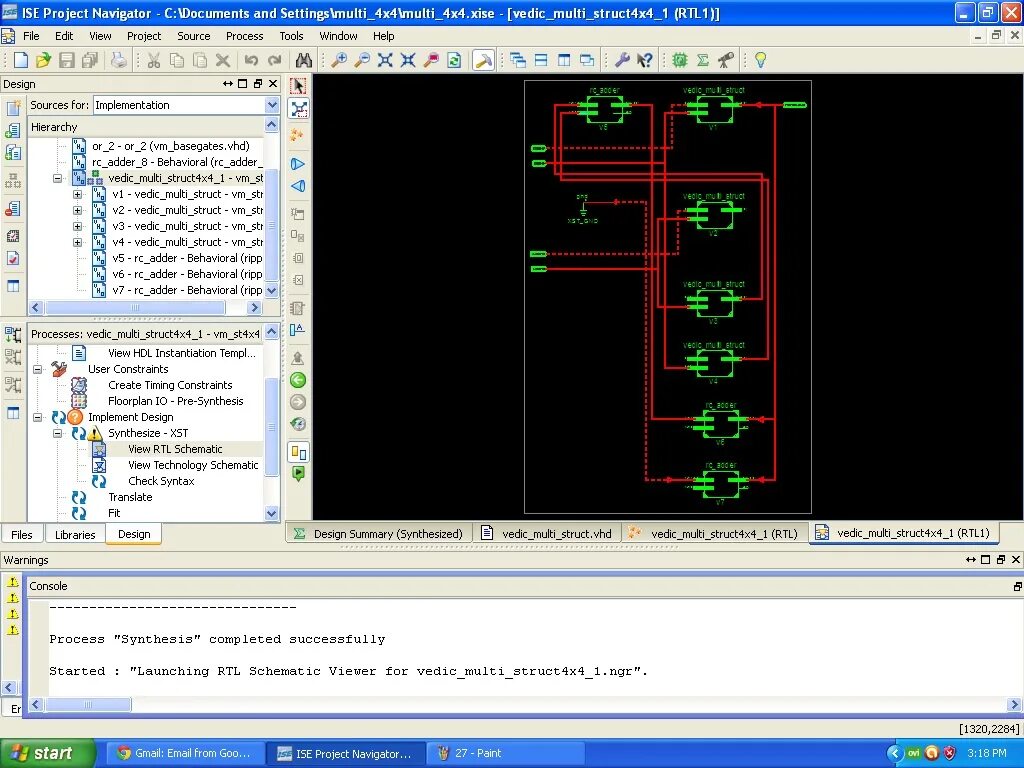The image size is (1024, 768).
Task: Click the Cut scissors icon
Action: click(x=153, y=60)
